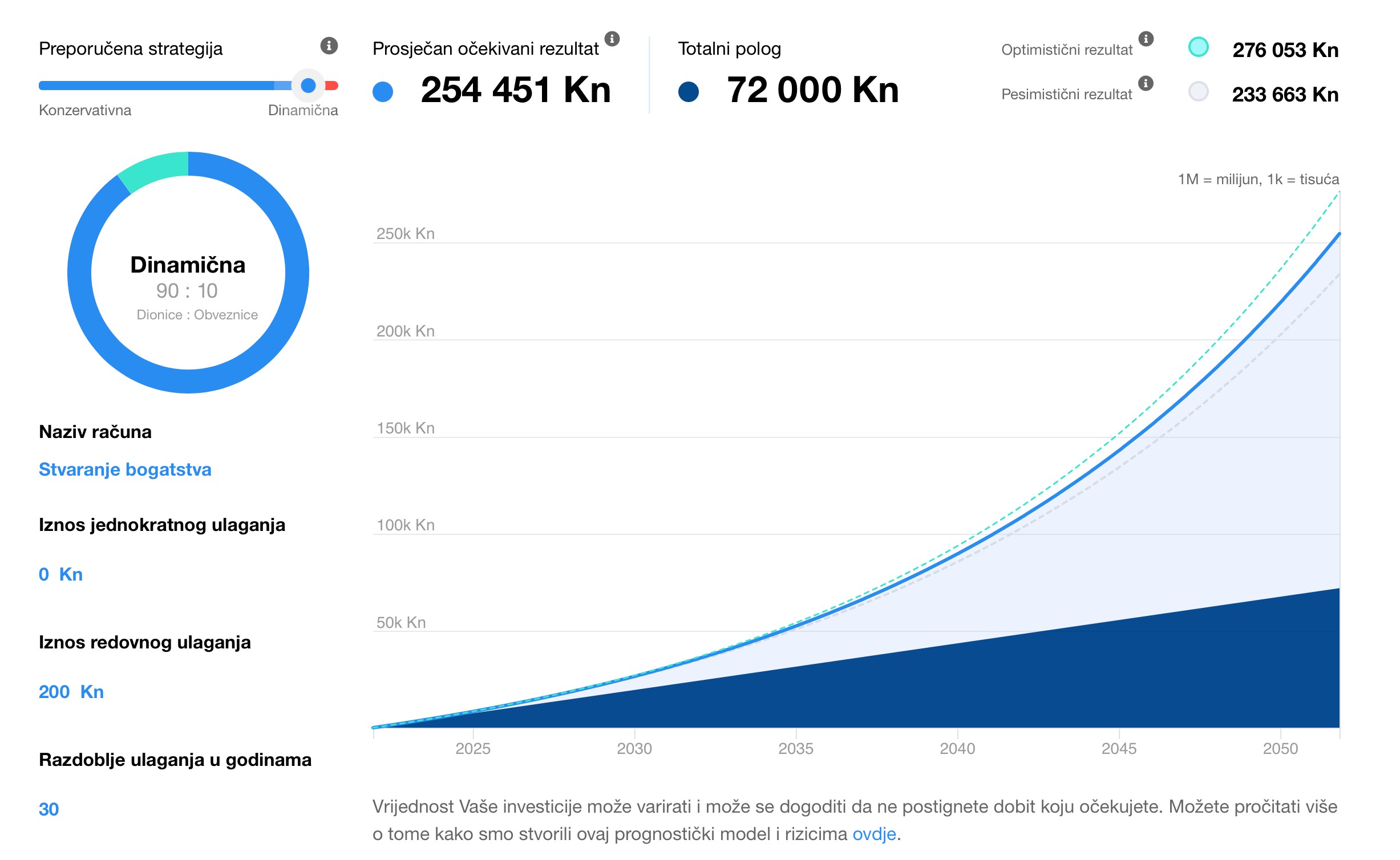Click gray Pesimistični rezultat legend circle

coord(1198,91)
